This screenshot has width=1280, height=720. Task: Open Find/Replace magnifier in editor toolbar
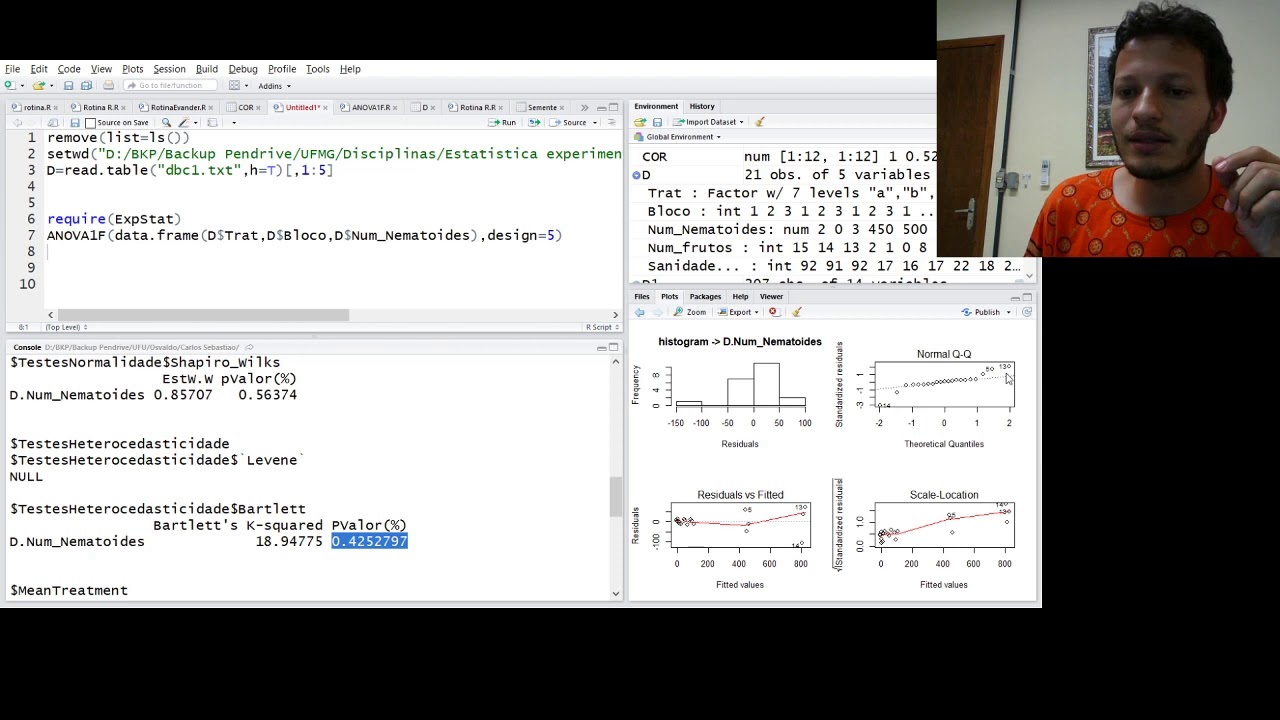166,122
